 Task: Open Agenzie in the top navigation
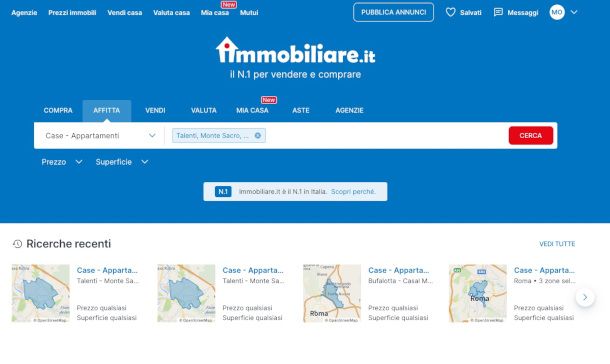point(24,12)
